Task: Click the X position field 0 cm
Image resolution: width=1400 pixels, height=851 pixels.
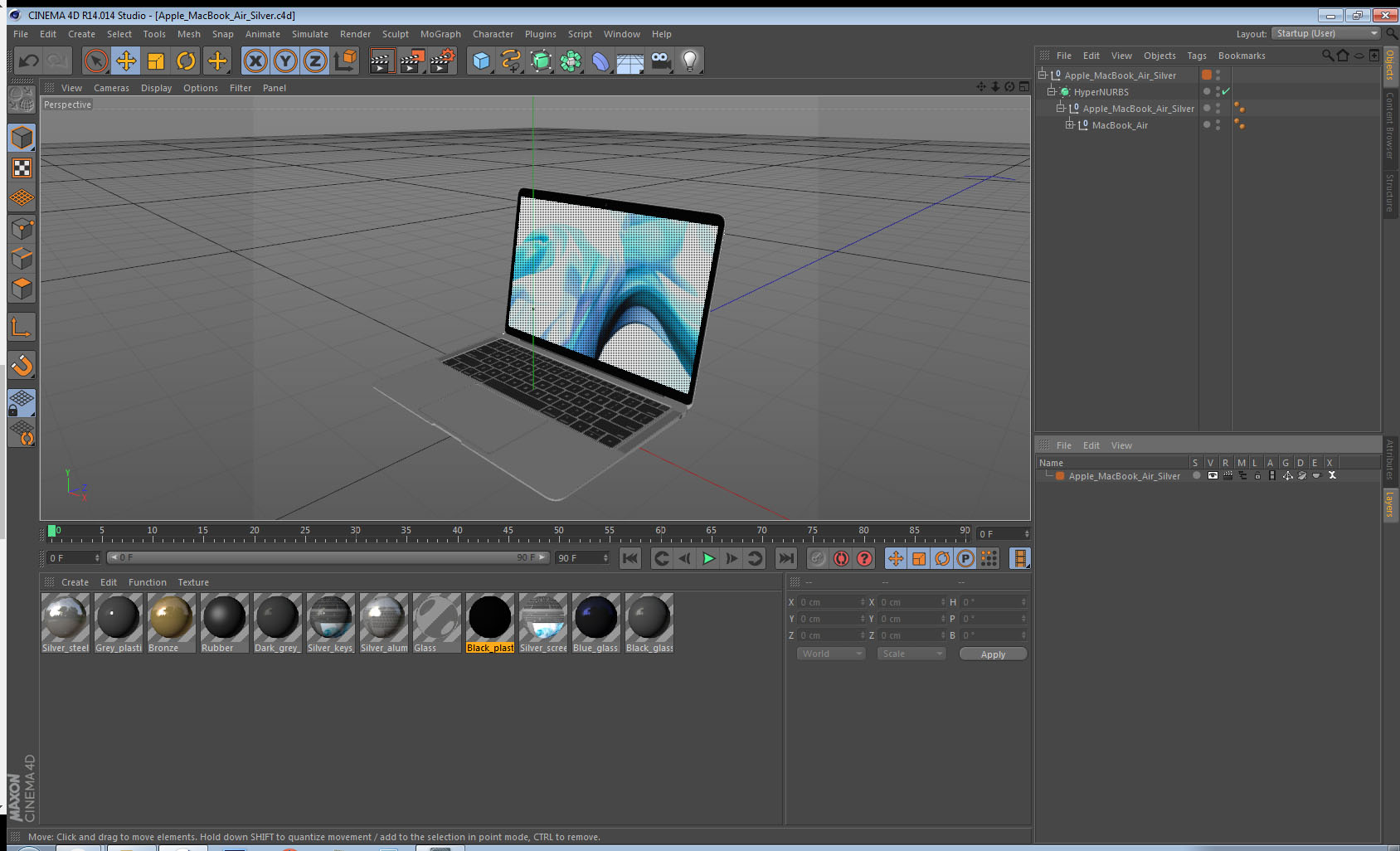Action: click(x=832, y=602)
